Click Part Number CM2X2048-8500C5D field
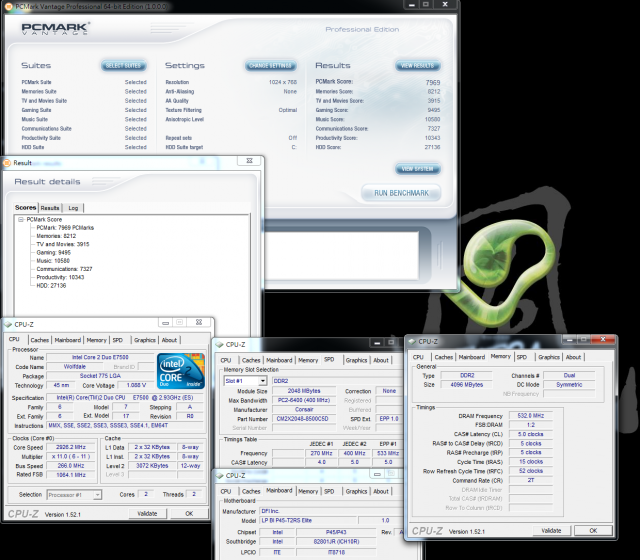 point(302,419)
